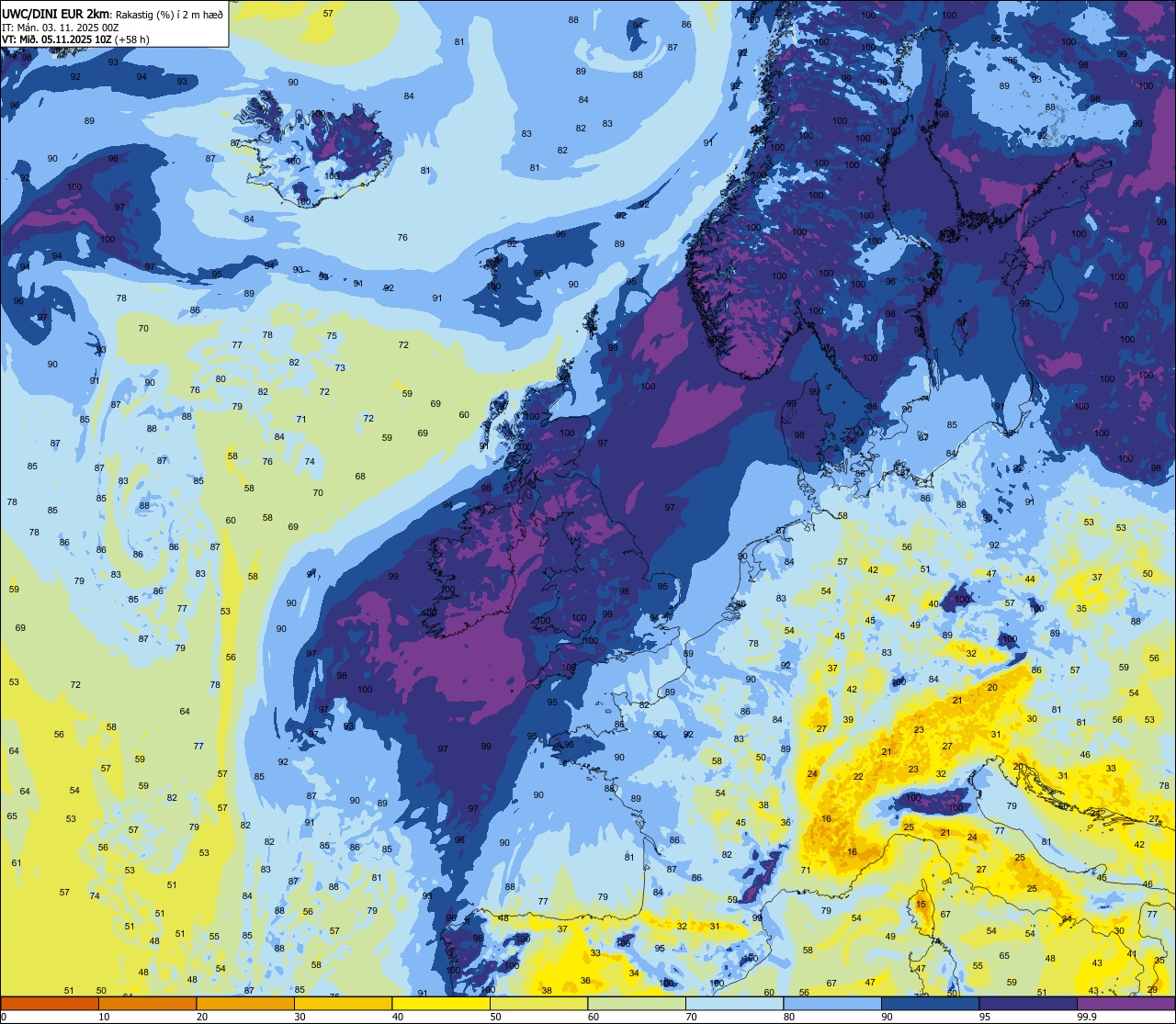Click the 60–70 pale green legend swatch
Image resolution: width=1176 pixels, height=1024 pixels.
[637, 1004]
